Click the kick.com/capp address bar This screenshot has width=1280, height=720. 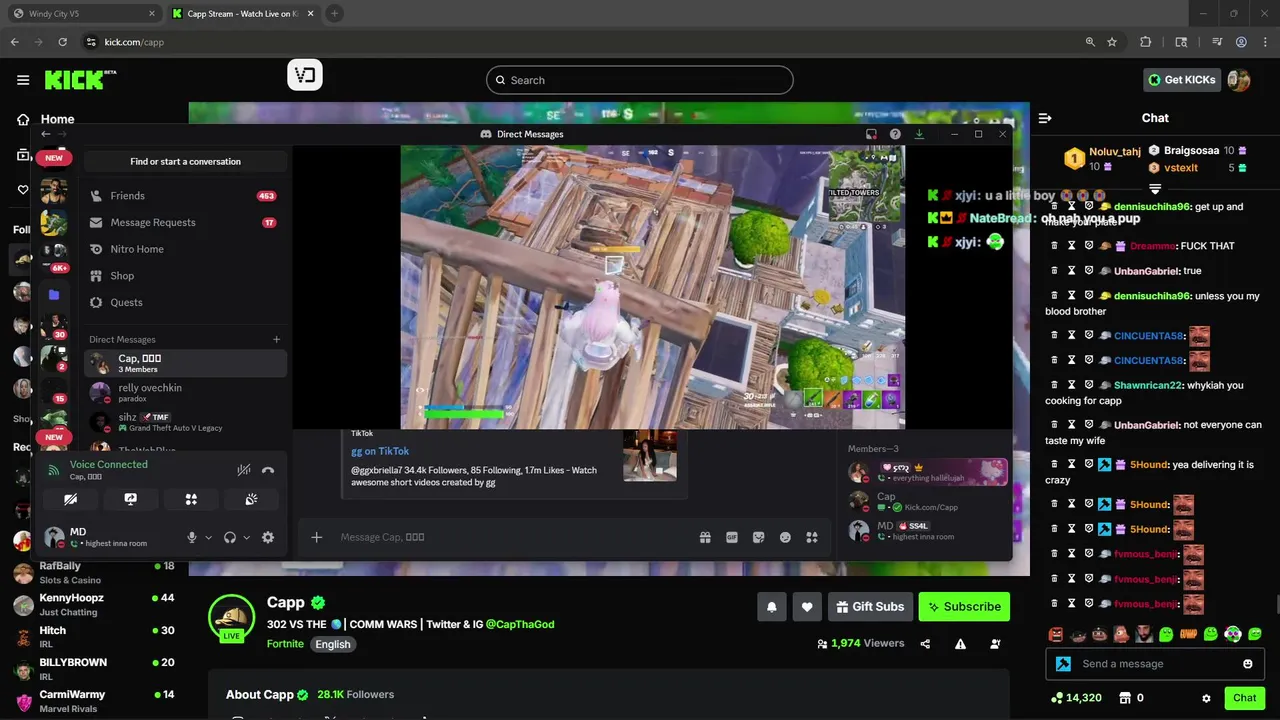[580, 42]
